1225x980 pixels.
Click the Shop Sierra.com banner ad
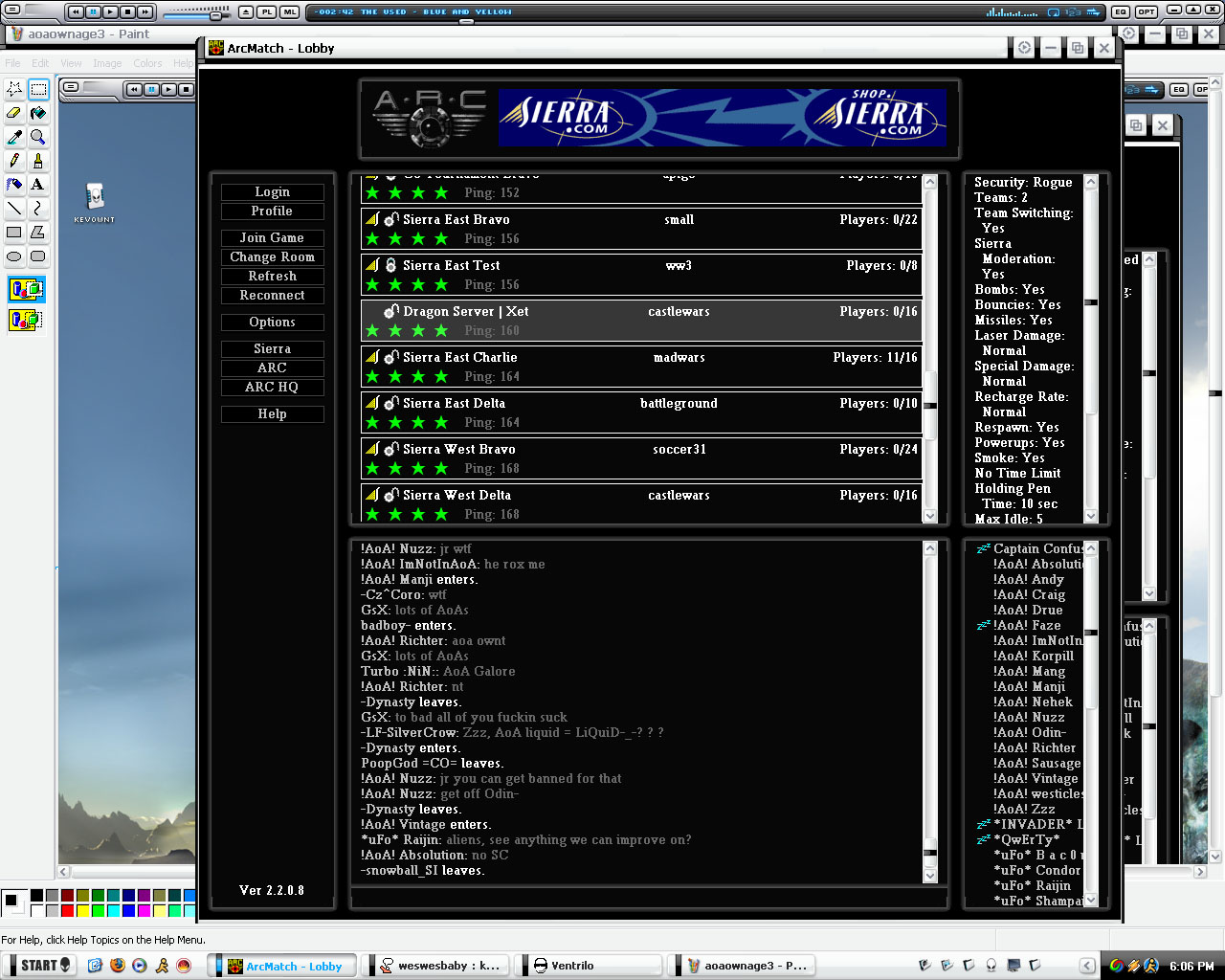click(723, 119)
